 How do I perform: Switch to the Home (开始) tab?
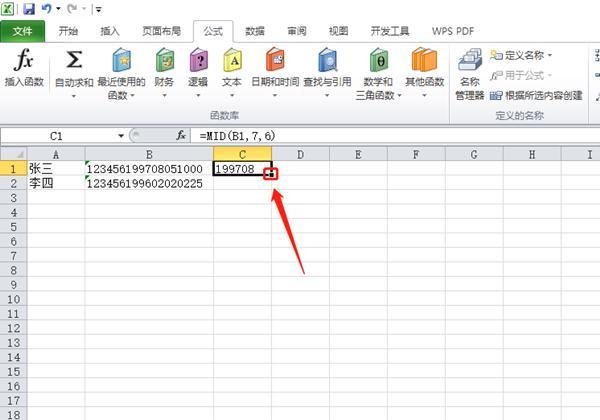(x=68, y=31)
